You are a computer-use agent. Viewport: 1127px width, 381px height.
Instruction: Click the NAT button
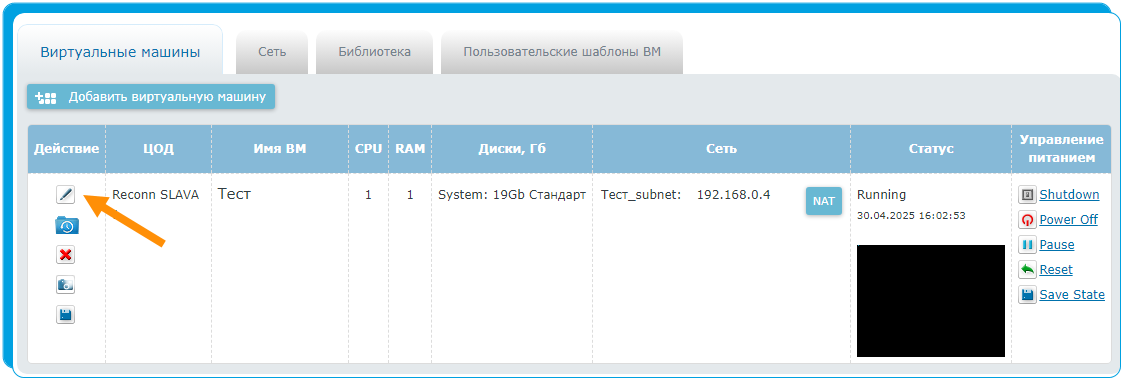point(823,201)
